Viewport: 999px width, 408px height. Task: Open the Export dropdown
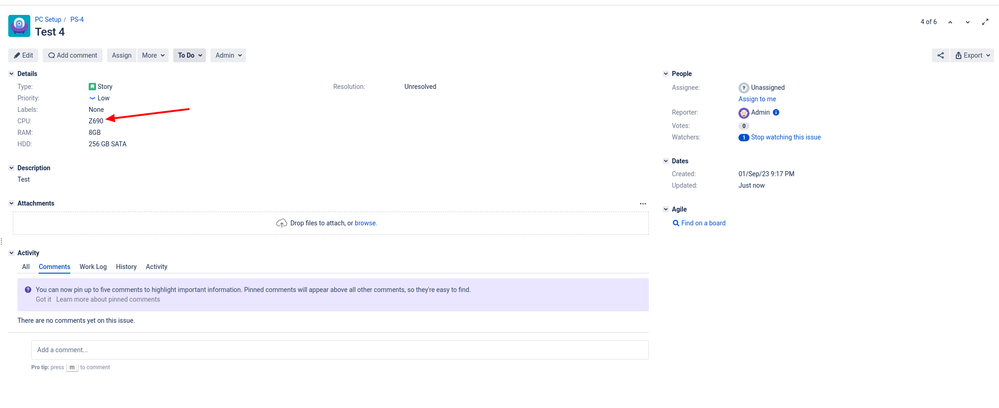pos(972,55)
